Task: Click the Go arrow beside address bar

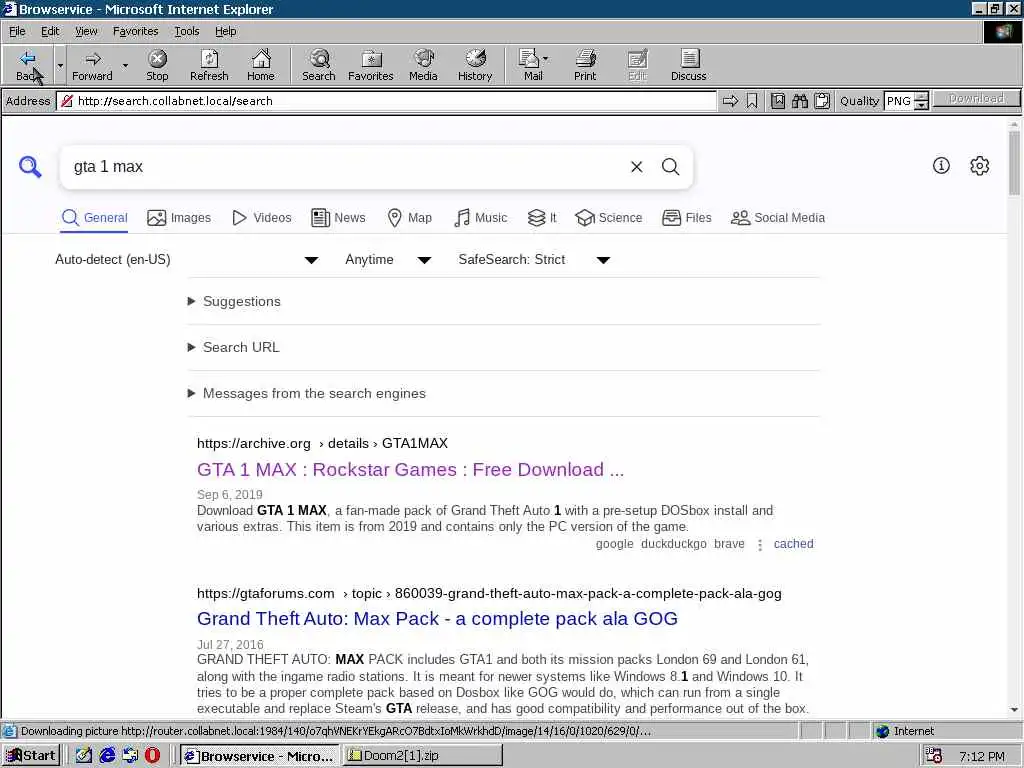Action: (730, 101)
